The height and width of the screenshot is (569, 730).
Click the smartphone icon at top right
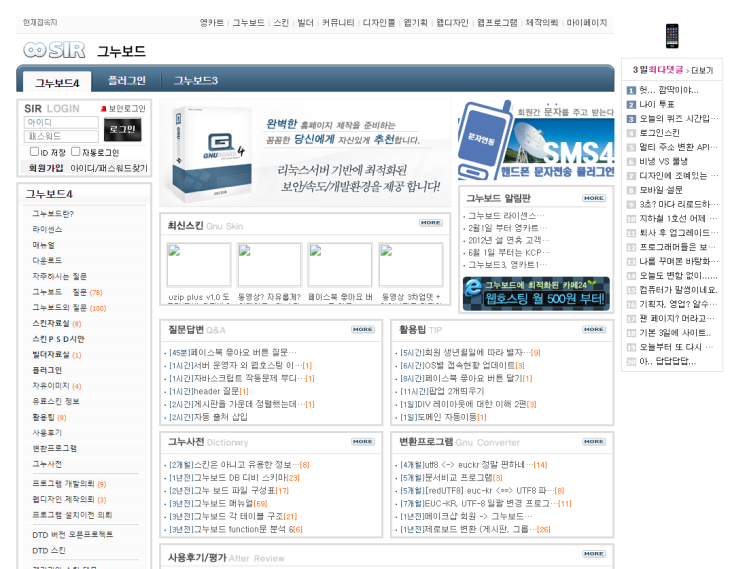click(671, 36)
